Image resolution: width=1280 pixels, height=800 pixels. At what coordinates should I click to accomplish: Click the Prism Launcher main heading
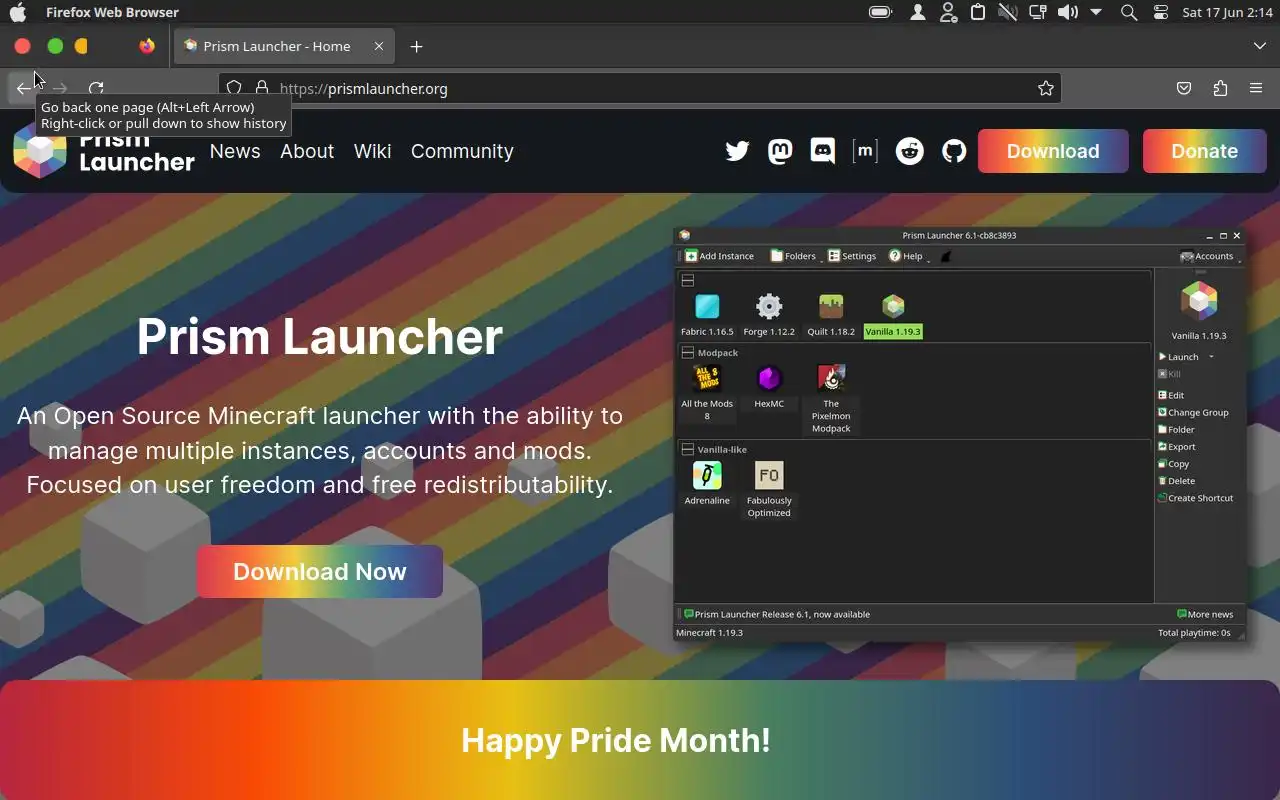320,336
